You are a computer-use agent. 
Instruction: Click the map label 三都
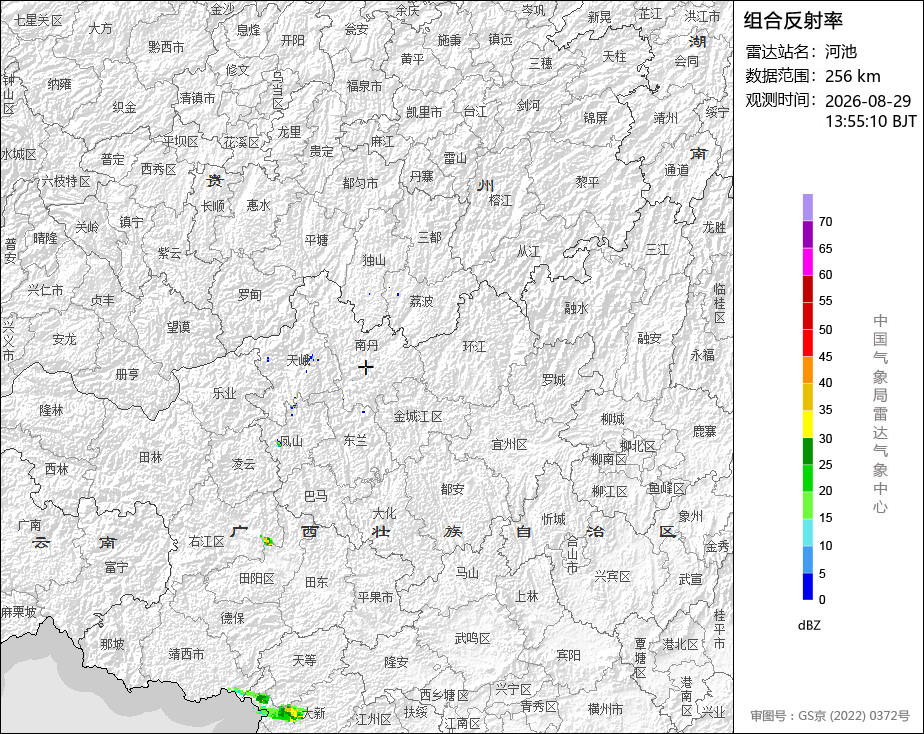(x=430, y=237)
